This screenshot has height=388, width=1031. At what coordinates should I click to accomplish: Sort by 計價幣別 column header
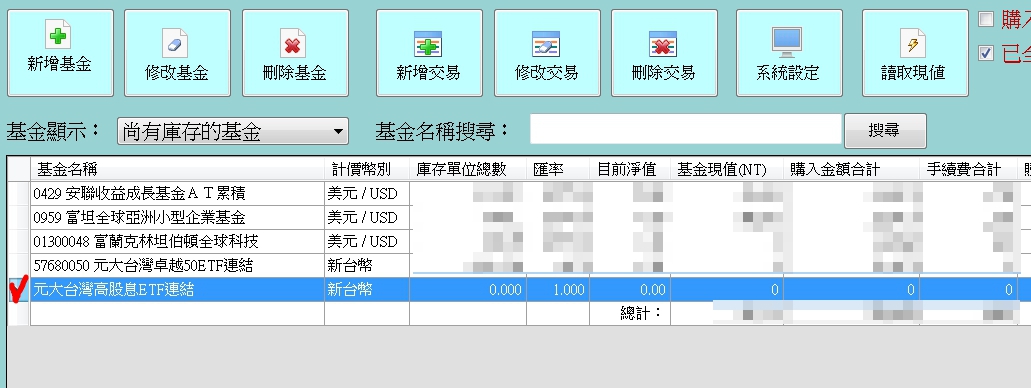(366, 169)
